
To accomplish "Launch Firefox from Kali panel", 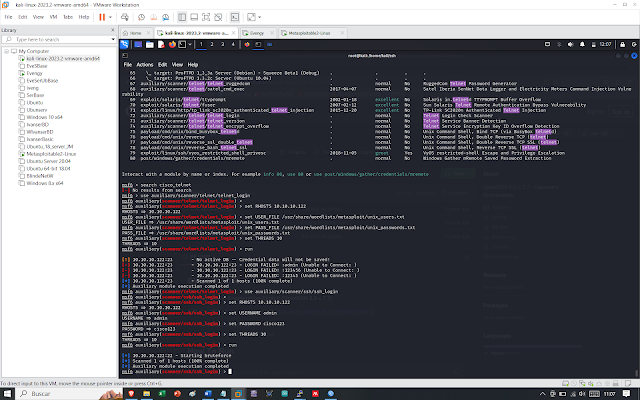I will point(172,44).
